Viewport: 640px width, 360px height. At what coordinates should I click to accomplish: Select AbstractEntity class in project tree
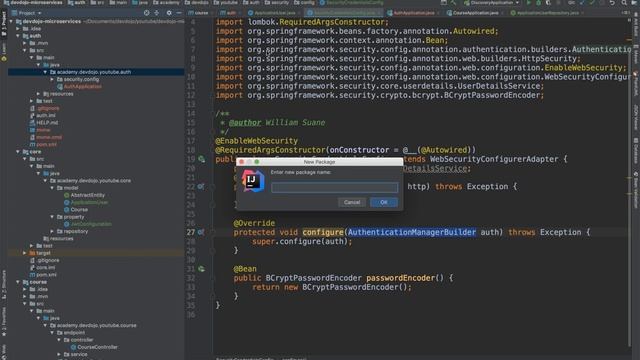[87, 195]
